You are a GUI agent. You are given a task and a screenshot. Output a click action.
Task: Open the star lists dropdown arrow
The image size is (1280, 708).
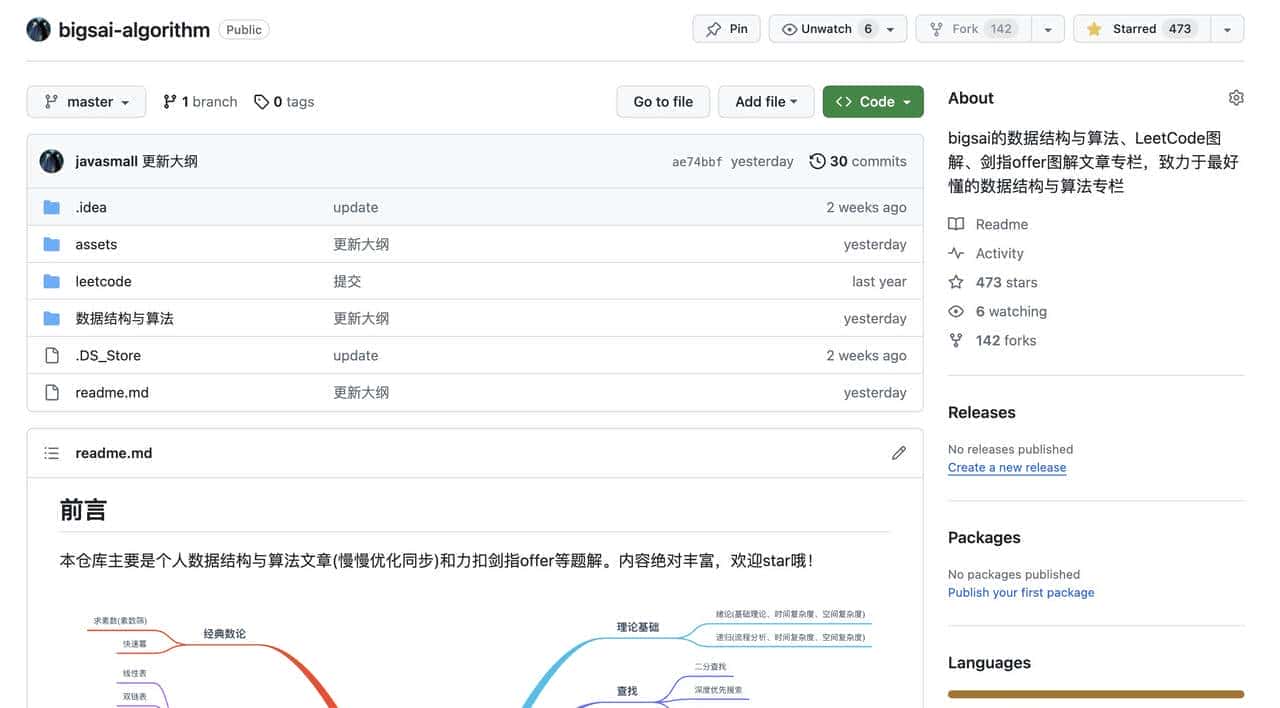(x=1227, y=29)
